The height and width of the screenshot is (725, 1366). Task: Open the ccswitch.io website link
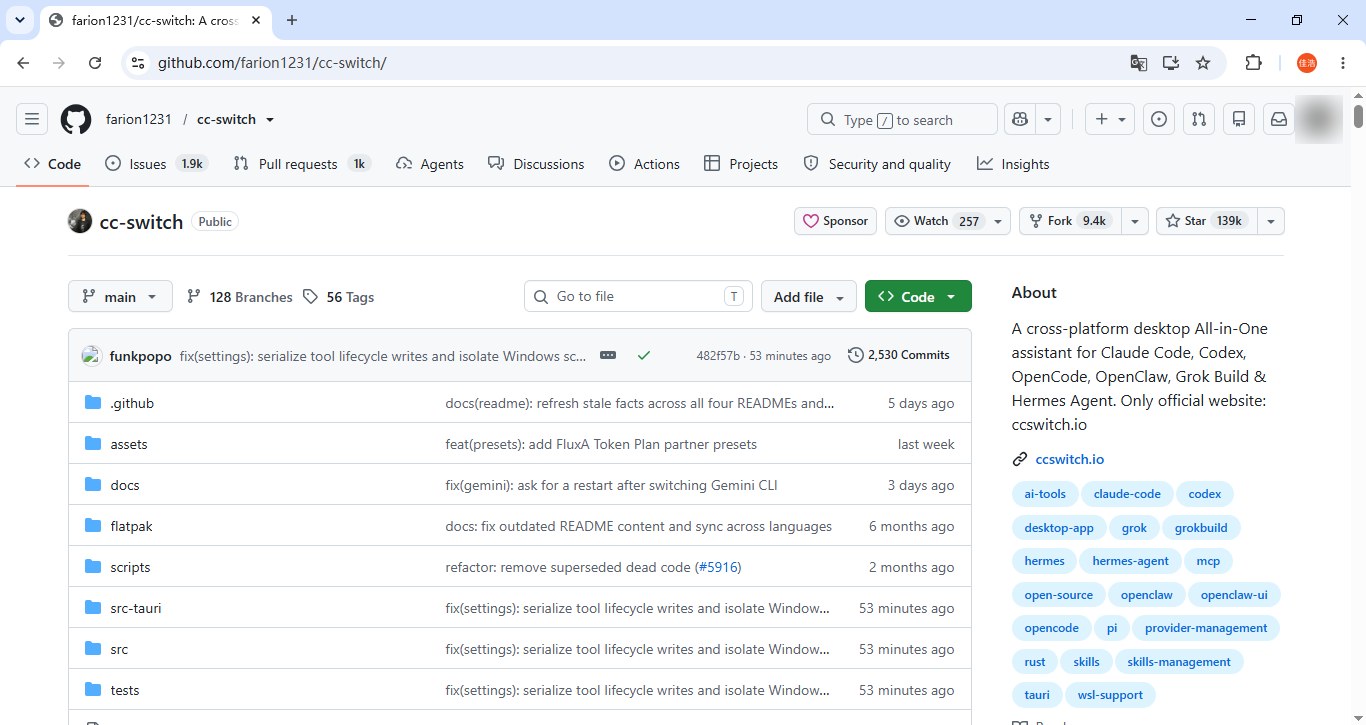1070,459
